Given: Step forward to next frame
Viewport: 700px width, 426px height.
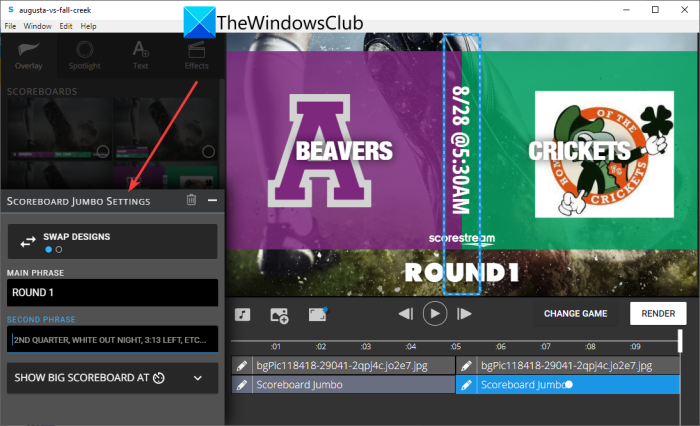Looking at the screenshot, I should [x=464, y=314].
